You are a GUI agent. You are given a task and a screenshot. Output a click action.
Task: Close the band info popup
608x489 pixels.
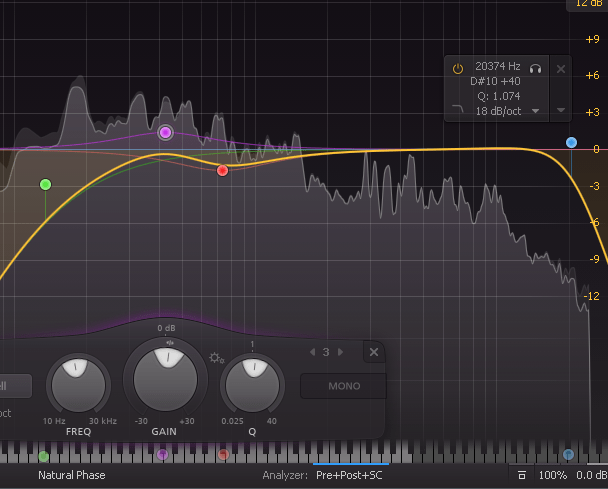[561, 69]
